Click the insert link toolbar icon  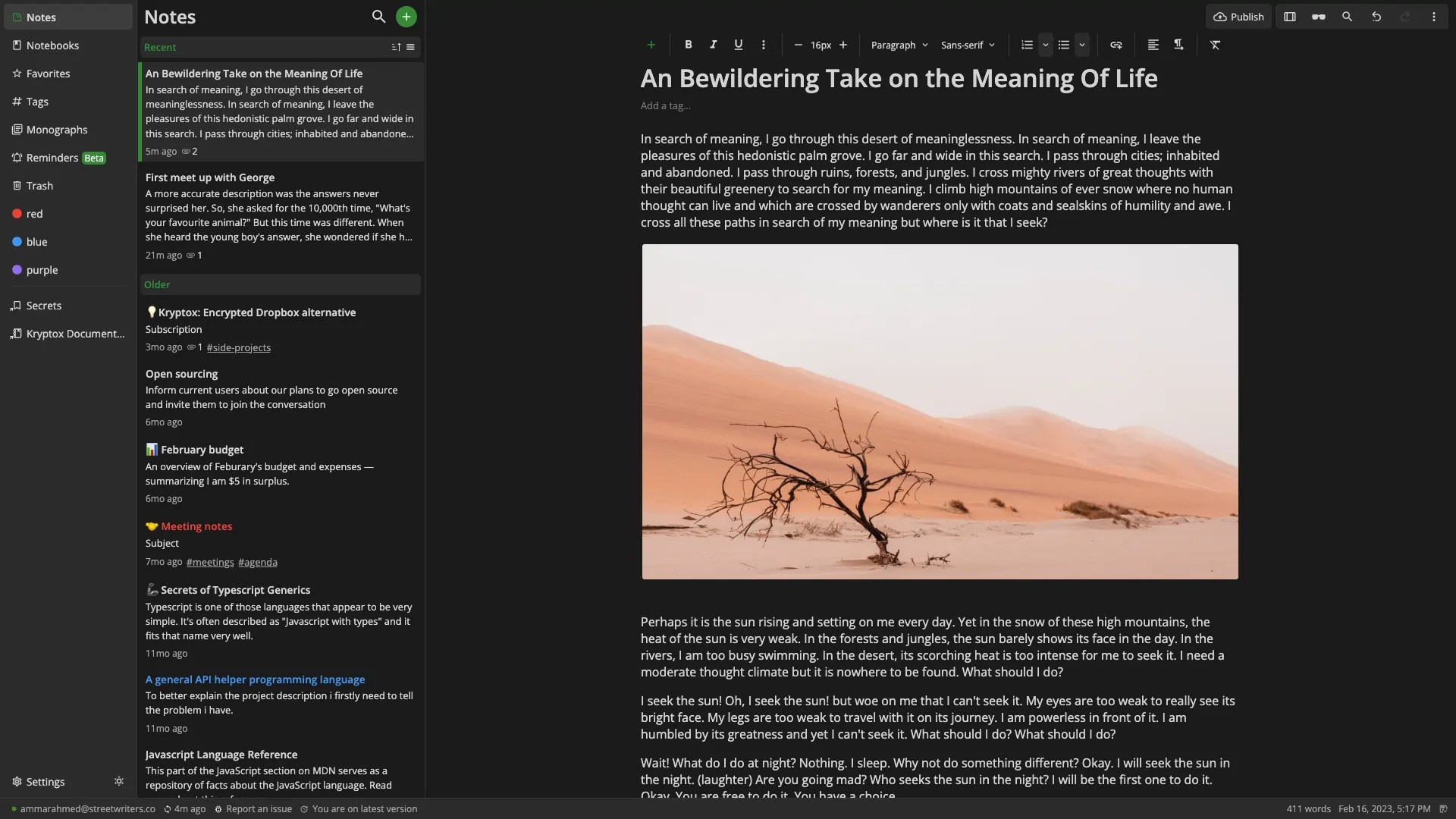[x=1116, y=45]
